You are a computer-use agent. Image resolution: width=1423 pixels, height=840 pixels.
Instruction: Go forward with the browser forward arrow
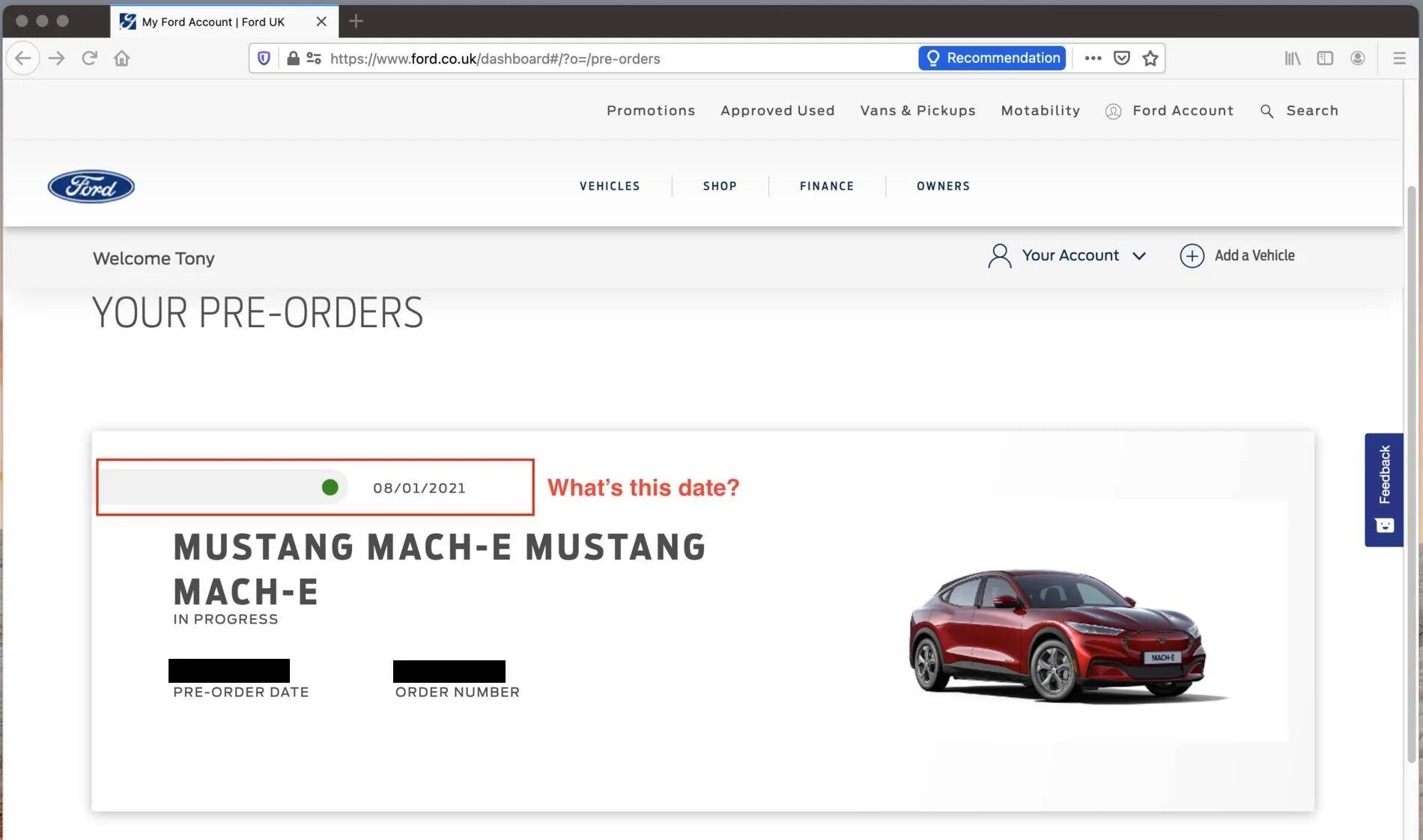56,58
